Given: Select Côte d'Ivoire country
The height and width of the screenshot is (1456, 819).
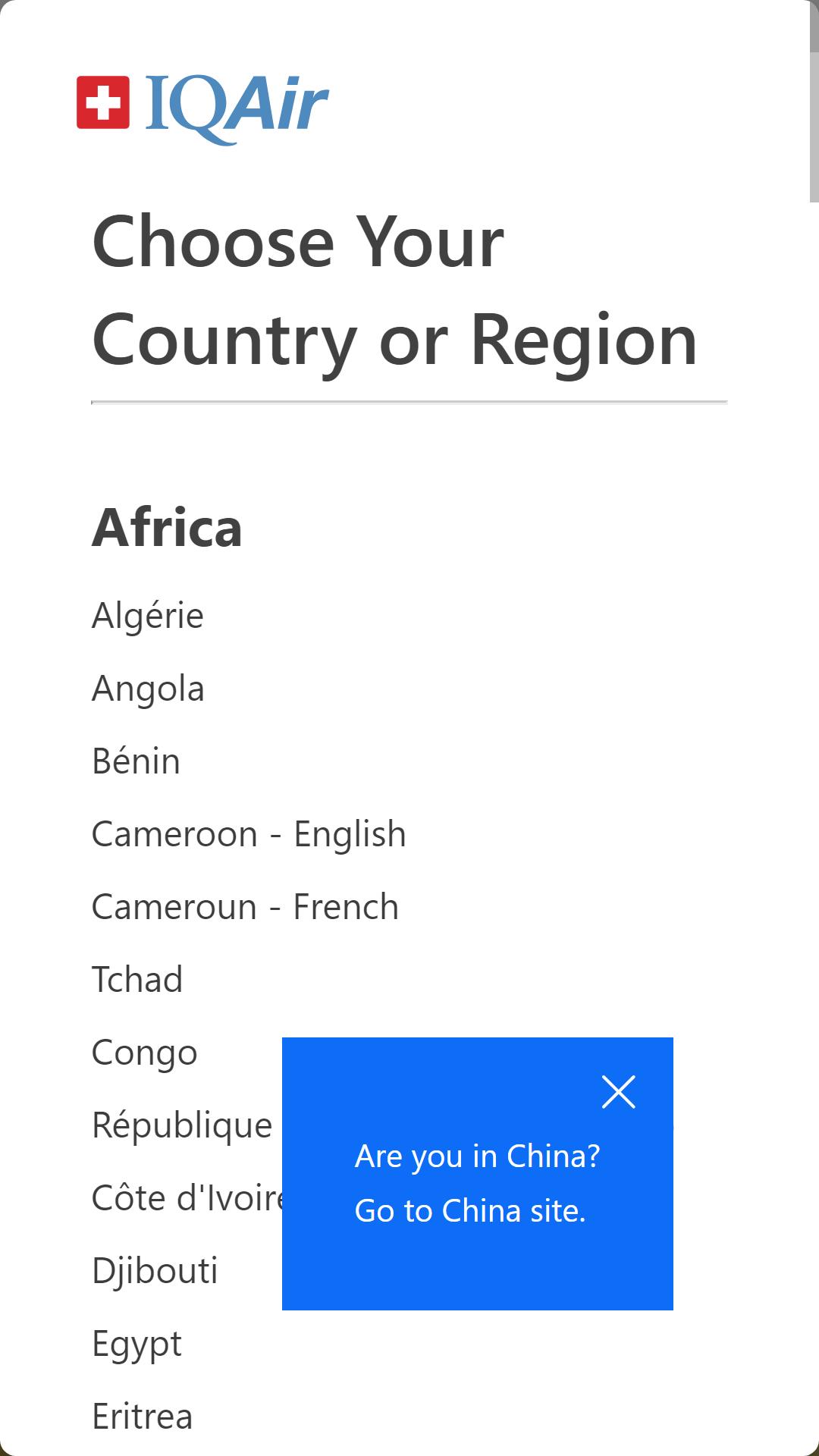Looking at the screenshot, I should (x=187, y=1197).
